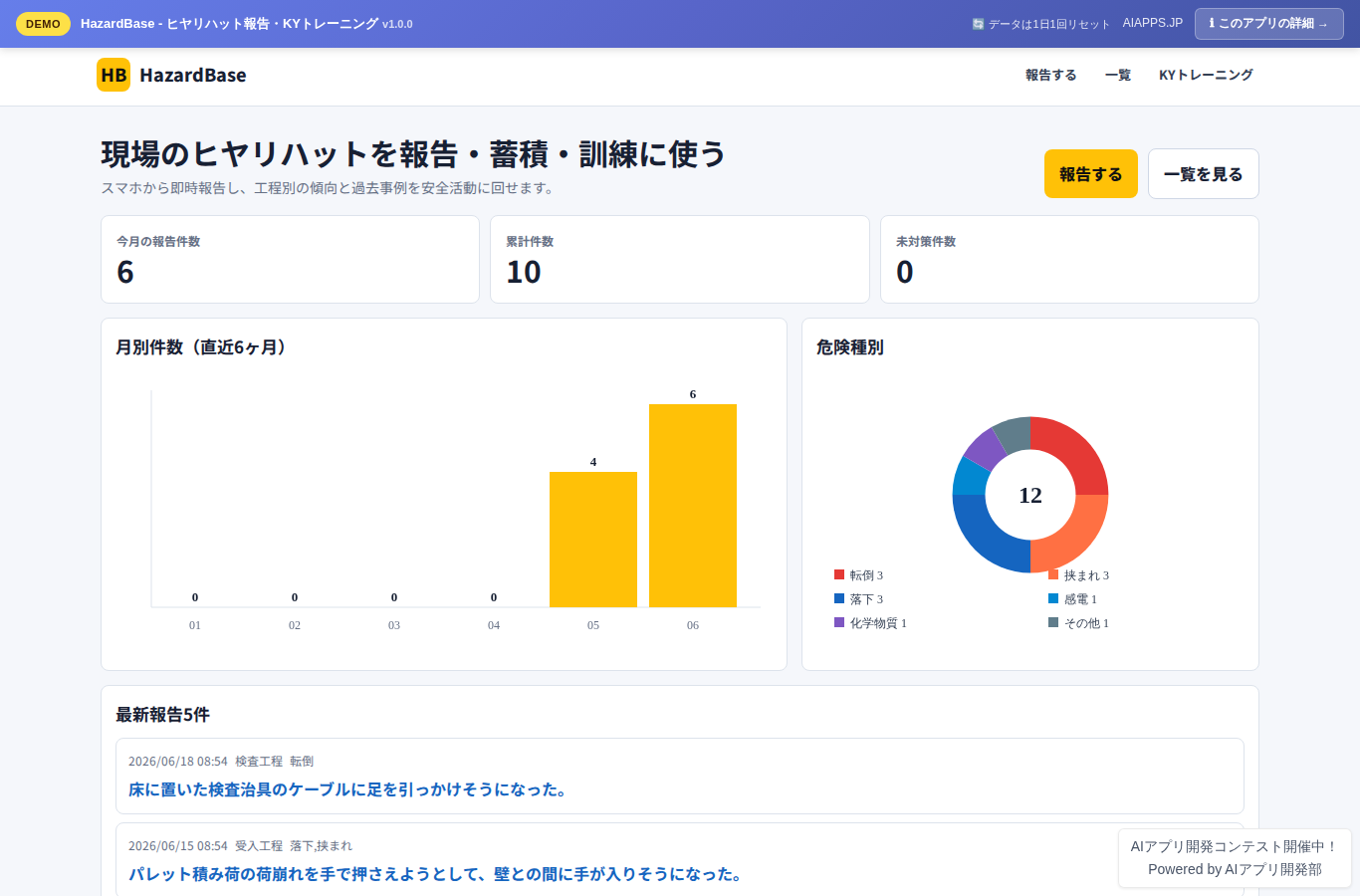
Task: Click the 01 month axis label
Action: [195, 625]
